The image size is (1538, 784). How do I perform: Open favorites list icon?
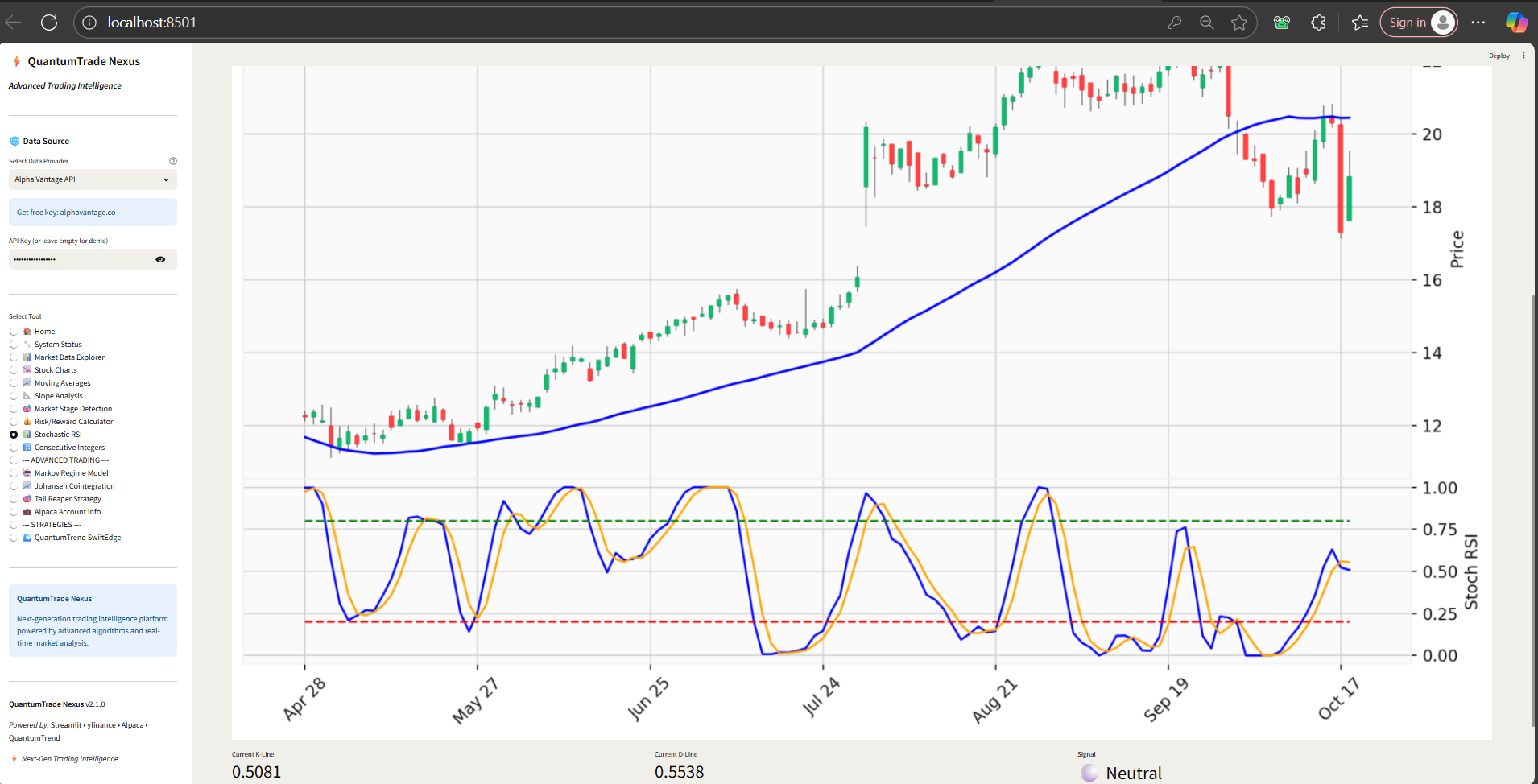(1360, 23)
